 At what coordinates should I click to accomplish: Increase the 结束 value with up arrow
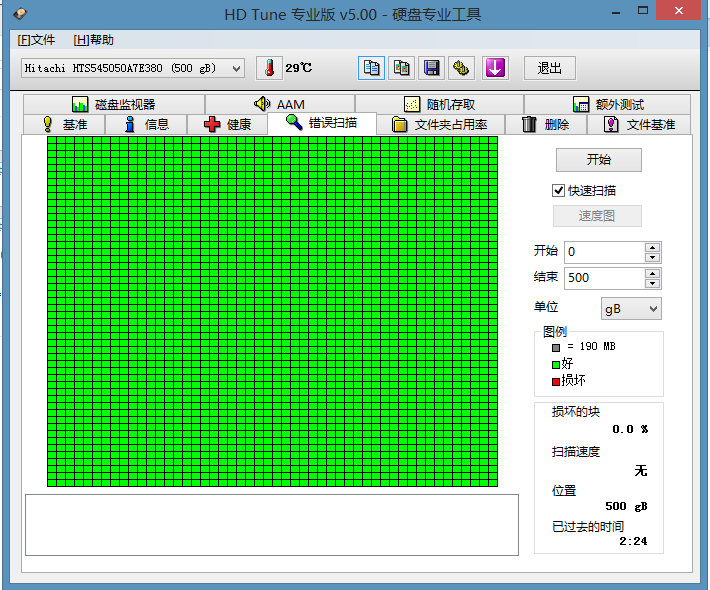tap(652, 273)
